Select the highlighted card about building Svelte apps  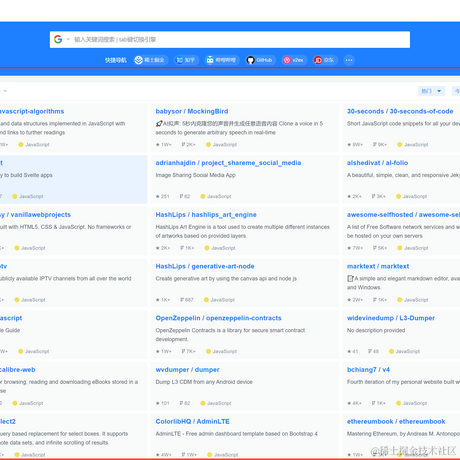(x=74, y=179)
